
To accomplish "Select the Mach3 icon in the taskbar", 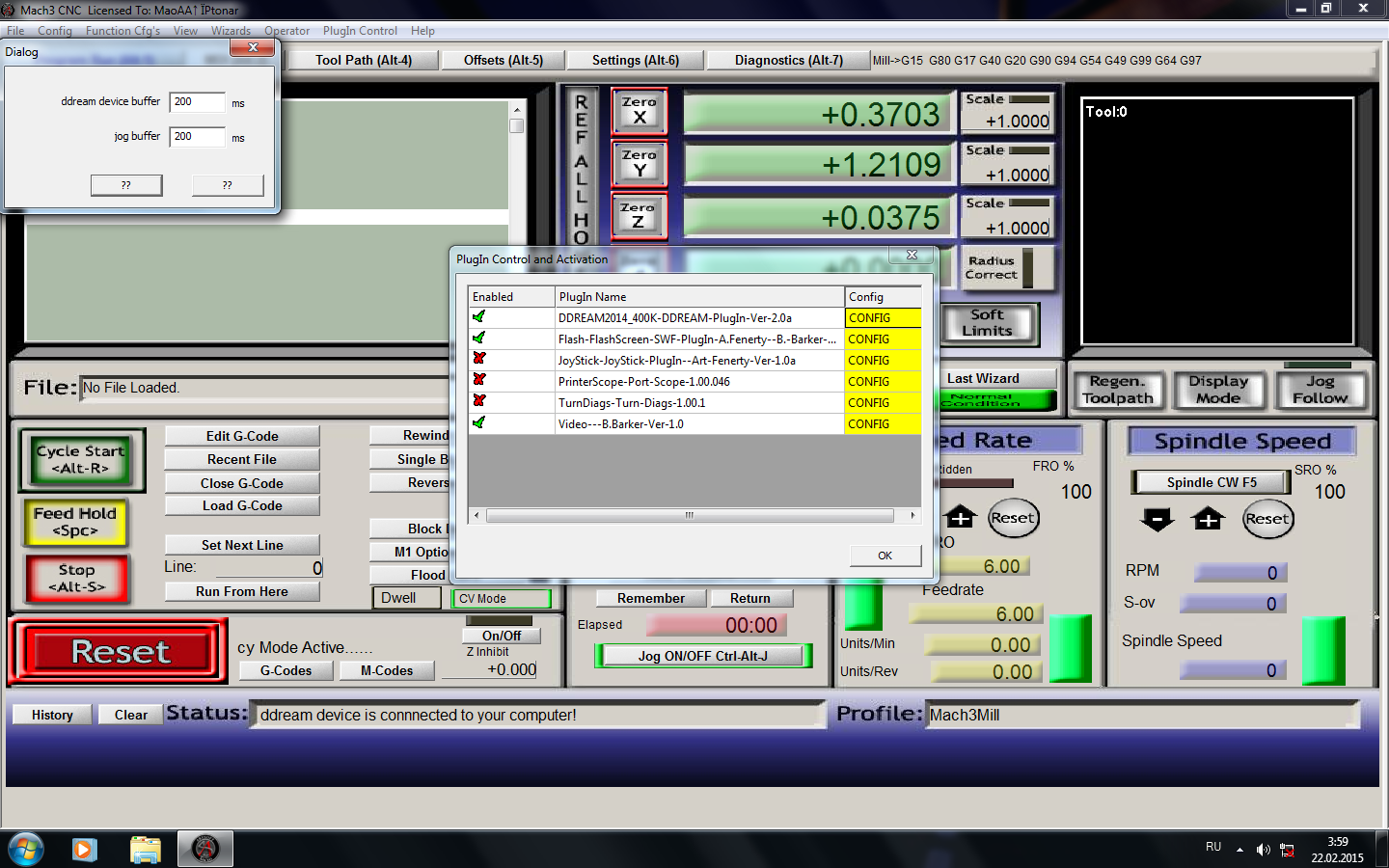I will (x=205, y=849).
